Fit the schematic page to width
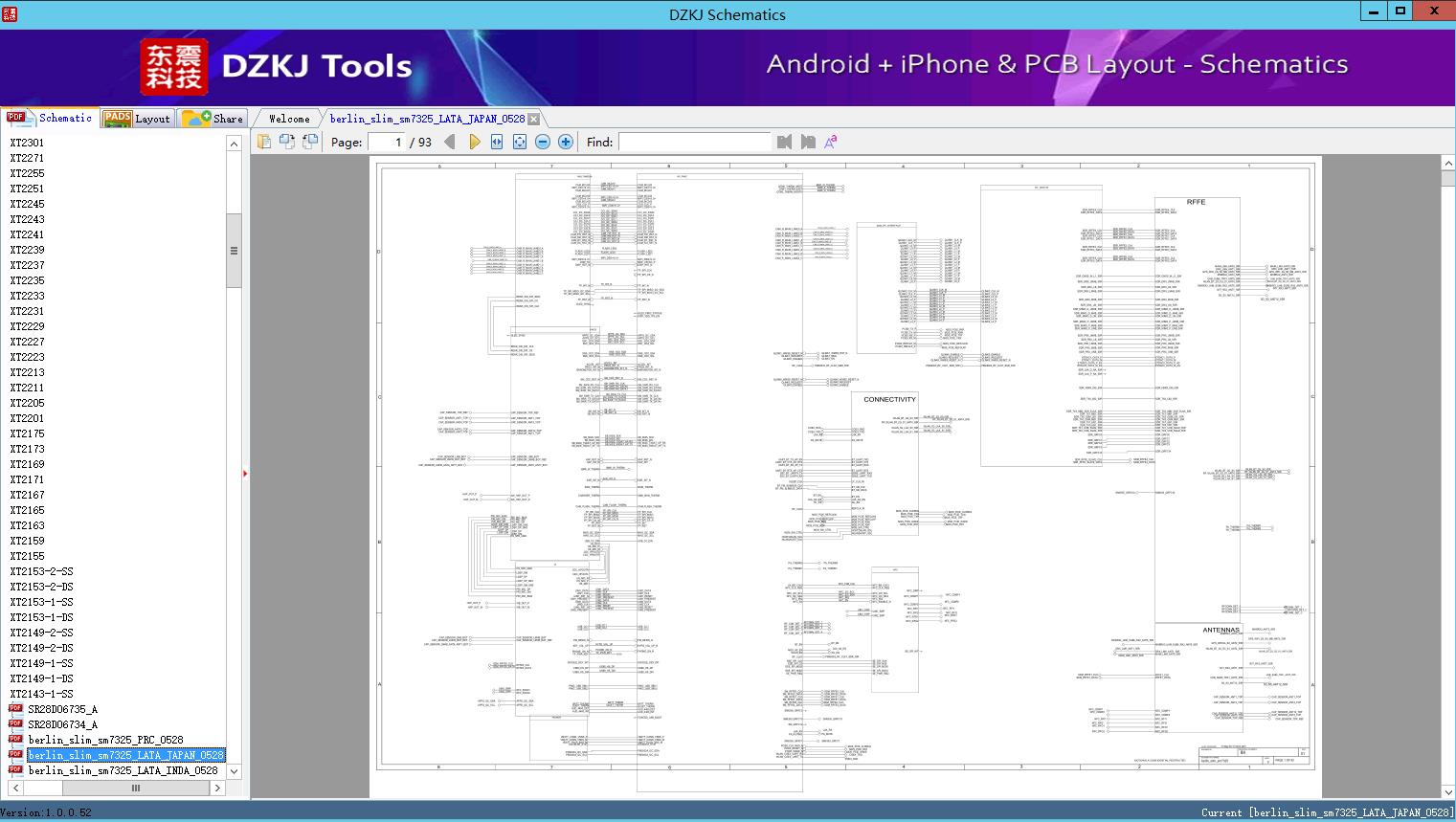 pos(497,142)
